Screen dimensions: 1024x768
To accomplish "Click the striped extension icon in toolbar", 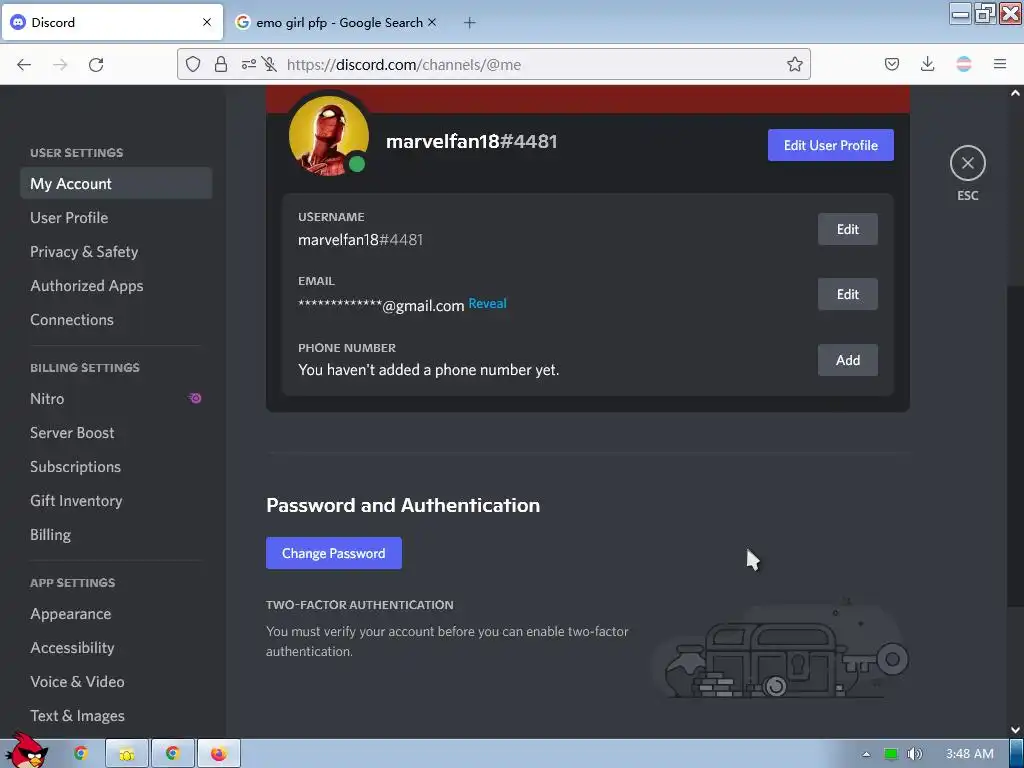I will (964, 64).
